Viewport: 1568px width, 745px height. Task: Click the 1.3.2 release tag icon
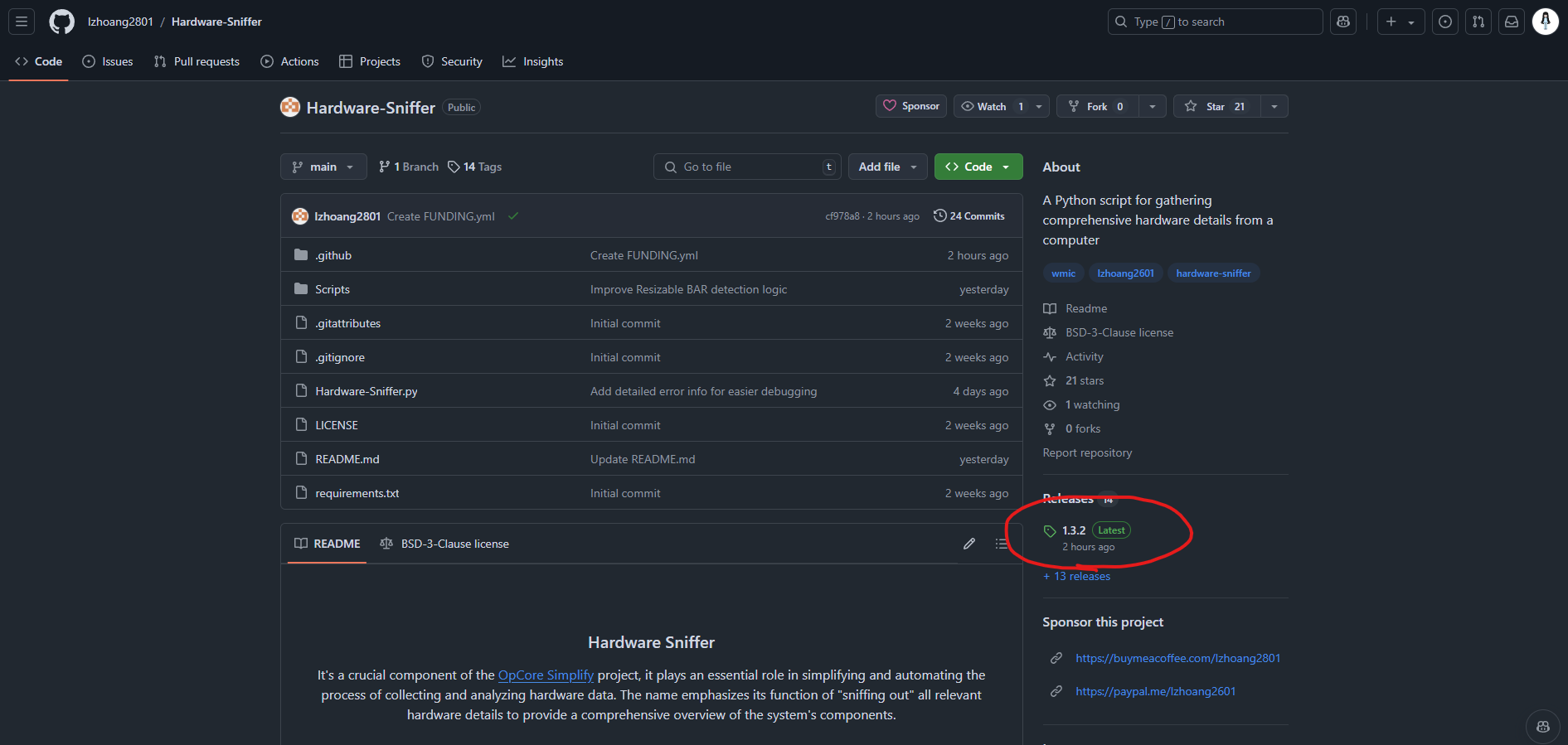1050,531
